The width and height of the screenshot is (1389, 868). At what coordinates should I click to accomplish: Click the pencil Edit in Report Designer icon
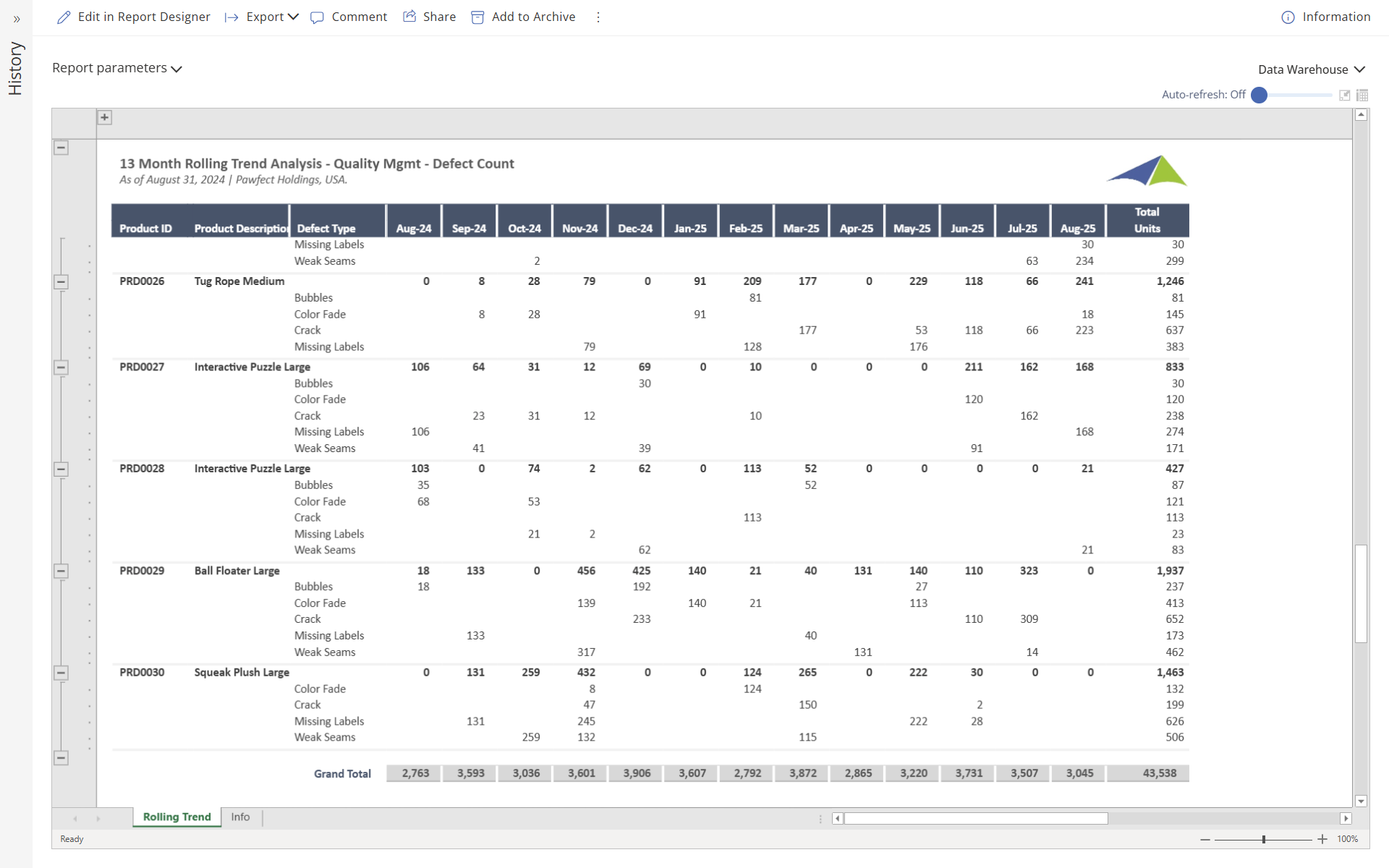tap(64, 17)
